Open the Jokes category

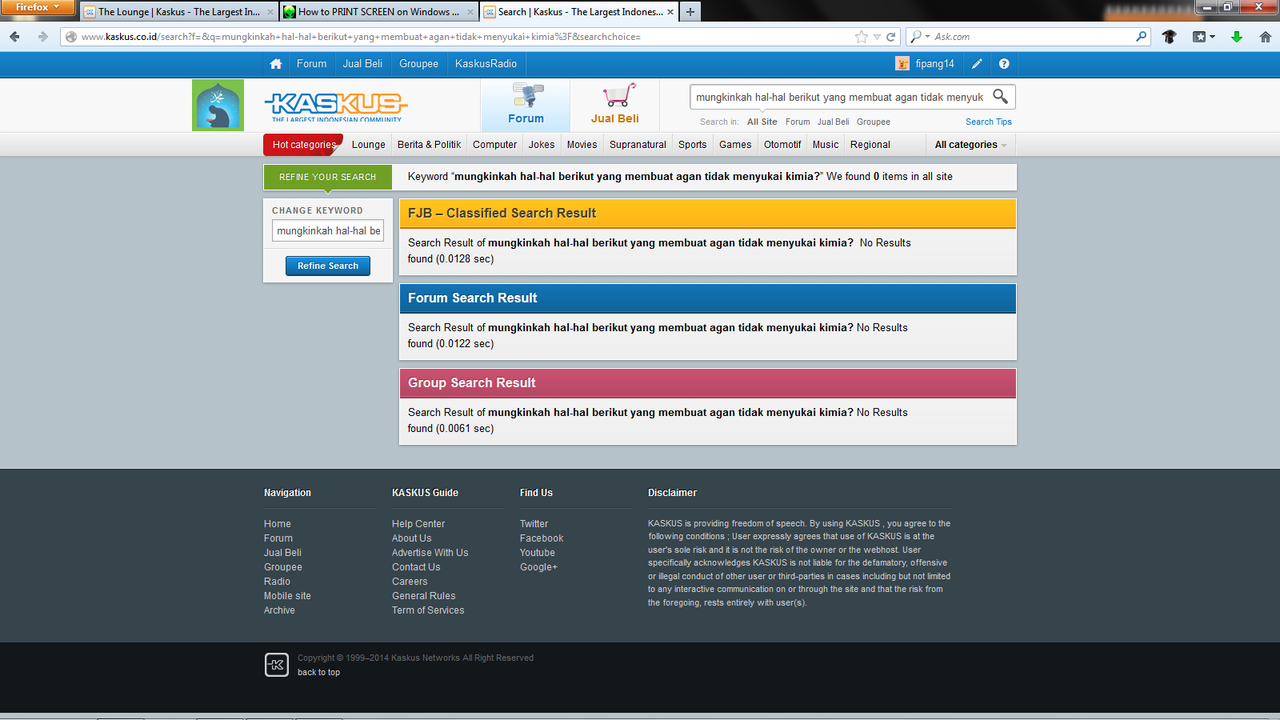pyautogui.click(x=542, y=145)
